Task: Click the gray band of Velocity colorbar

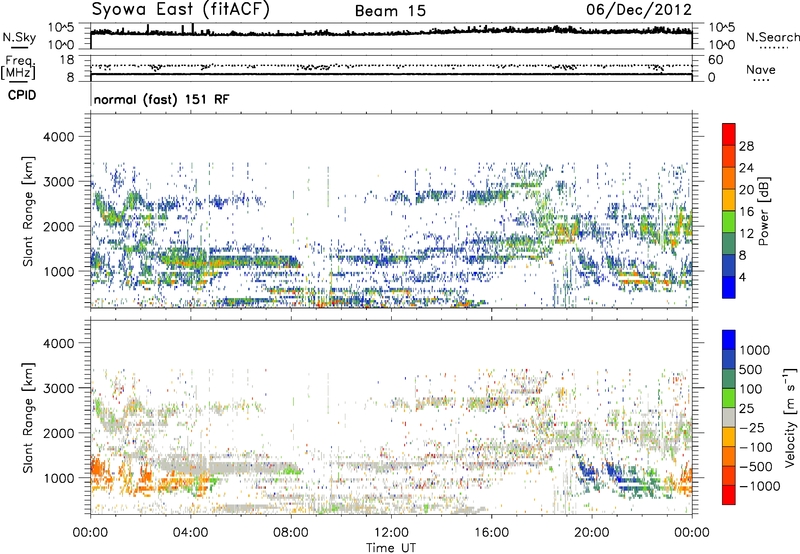Action: coord(729,417)
